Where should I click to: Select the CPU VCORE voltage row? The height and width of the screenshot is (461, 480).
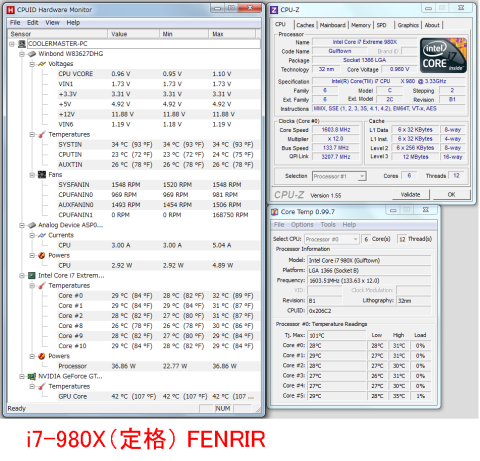click(x=159, y=74)
